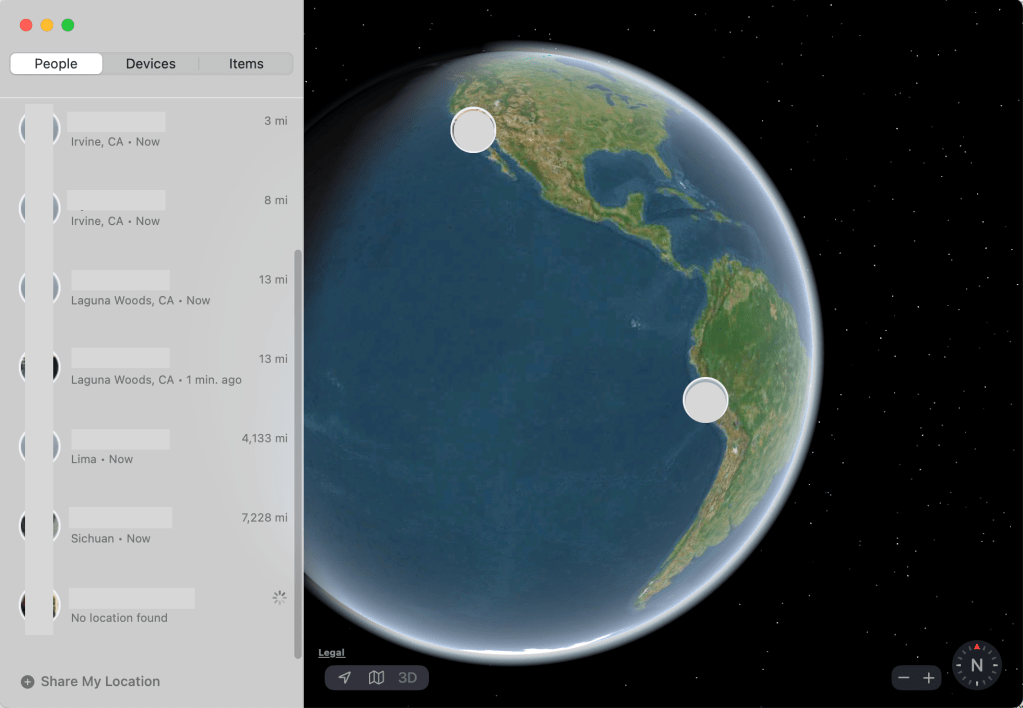
Task: Select the person with No location found
Action: pyautogui.click(x=150, y=606)
